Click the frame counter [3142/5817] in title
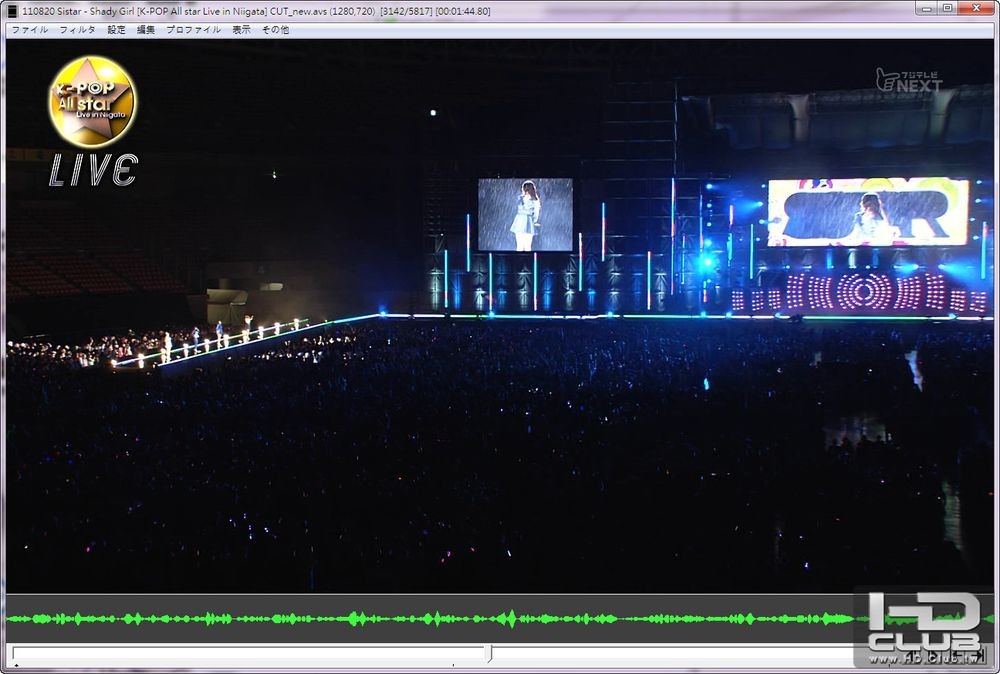Screen dimensions: 1000x674 click(x=406, y=11)
